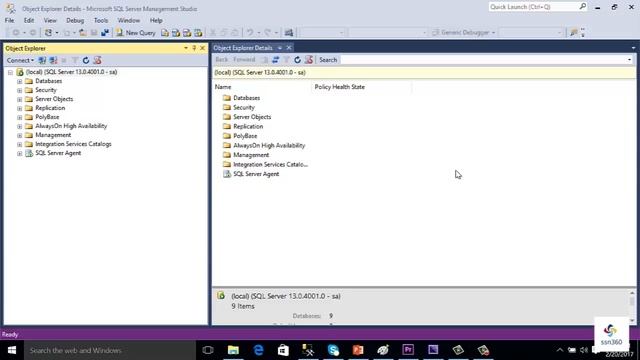Click the Database Engine Query icon next to New Query
The width and height of the screenshot is (640, 360).
(165, 33)
